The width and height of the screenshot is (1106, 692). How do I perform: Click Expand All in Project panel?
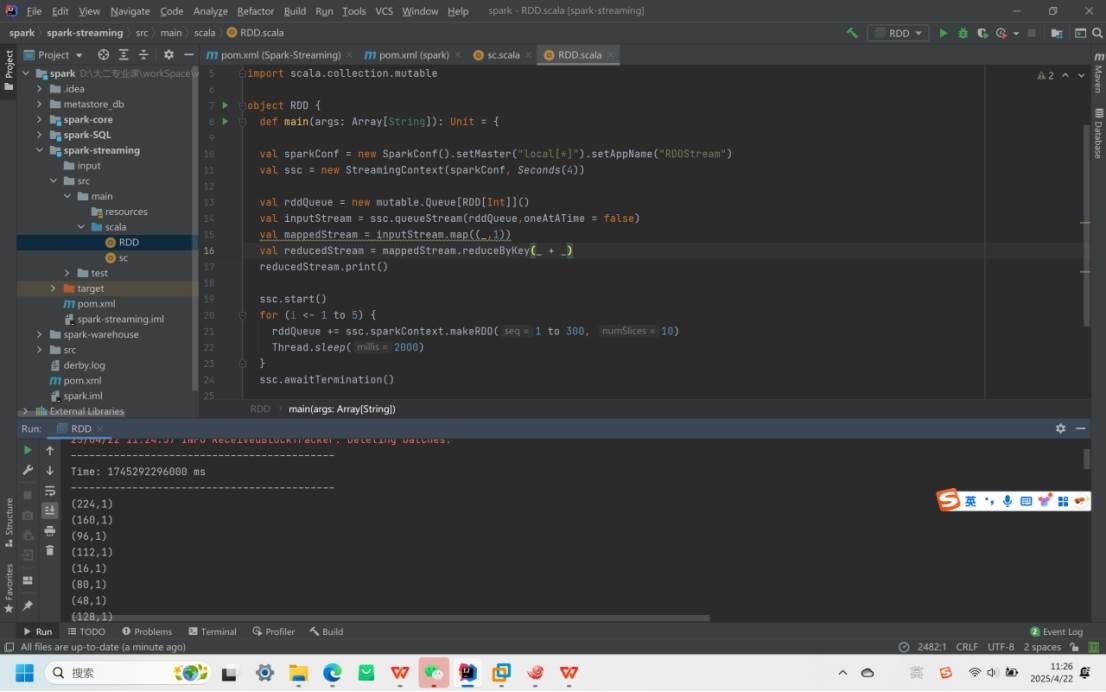pos(123,54)
